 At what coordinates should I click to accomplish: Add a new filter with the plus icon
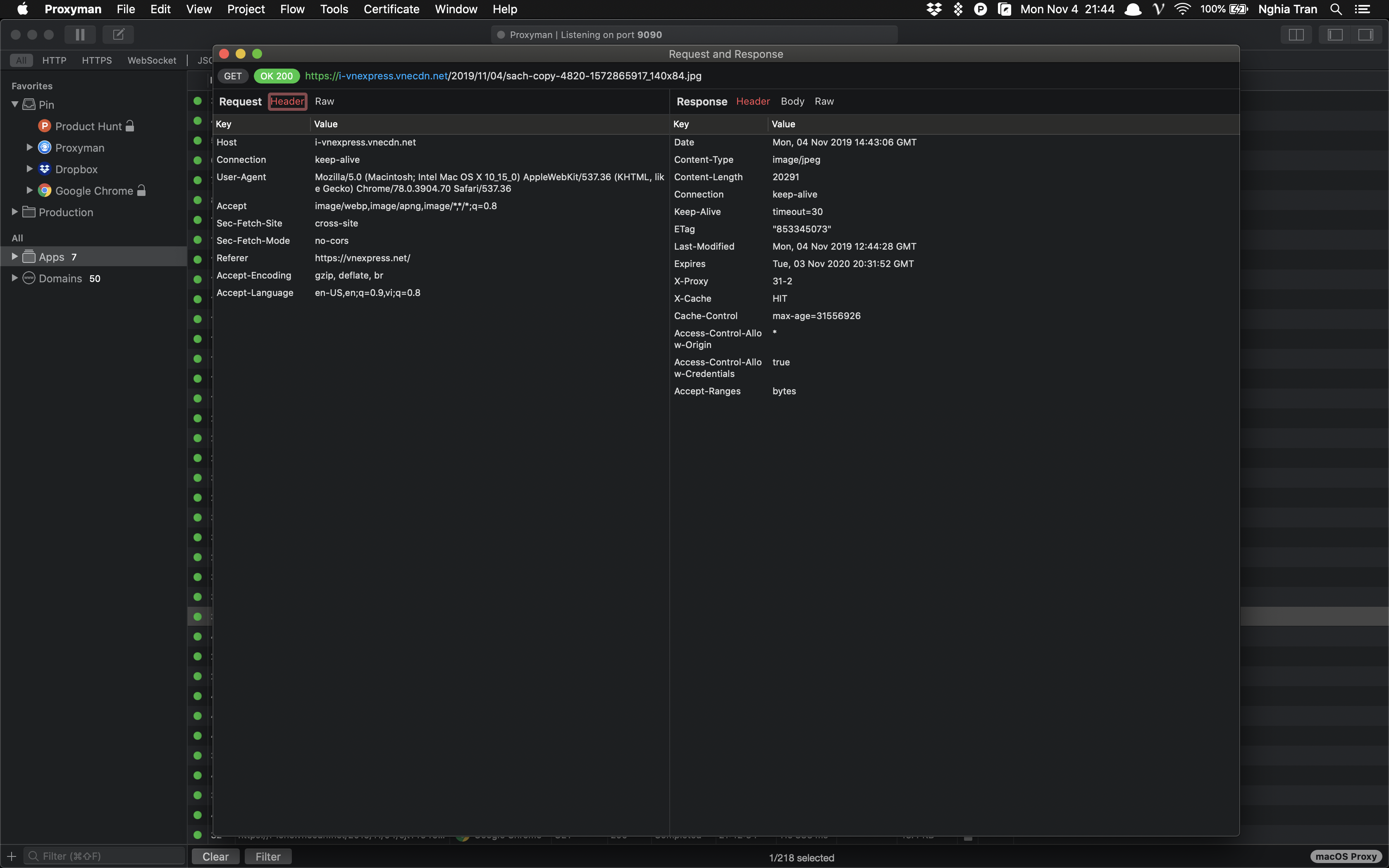(x=12, y=855)
